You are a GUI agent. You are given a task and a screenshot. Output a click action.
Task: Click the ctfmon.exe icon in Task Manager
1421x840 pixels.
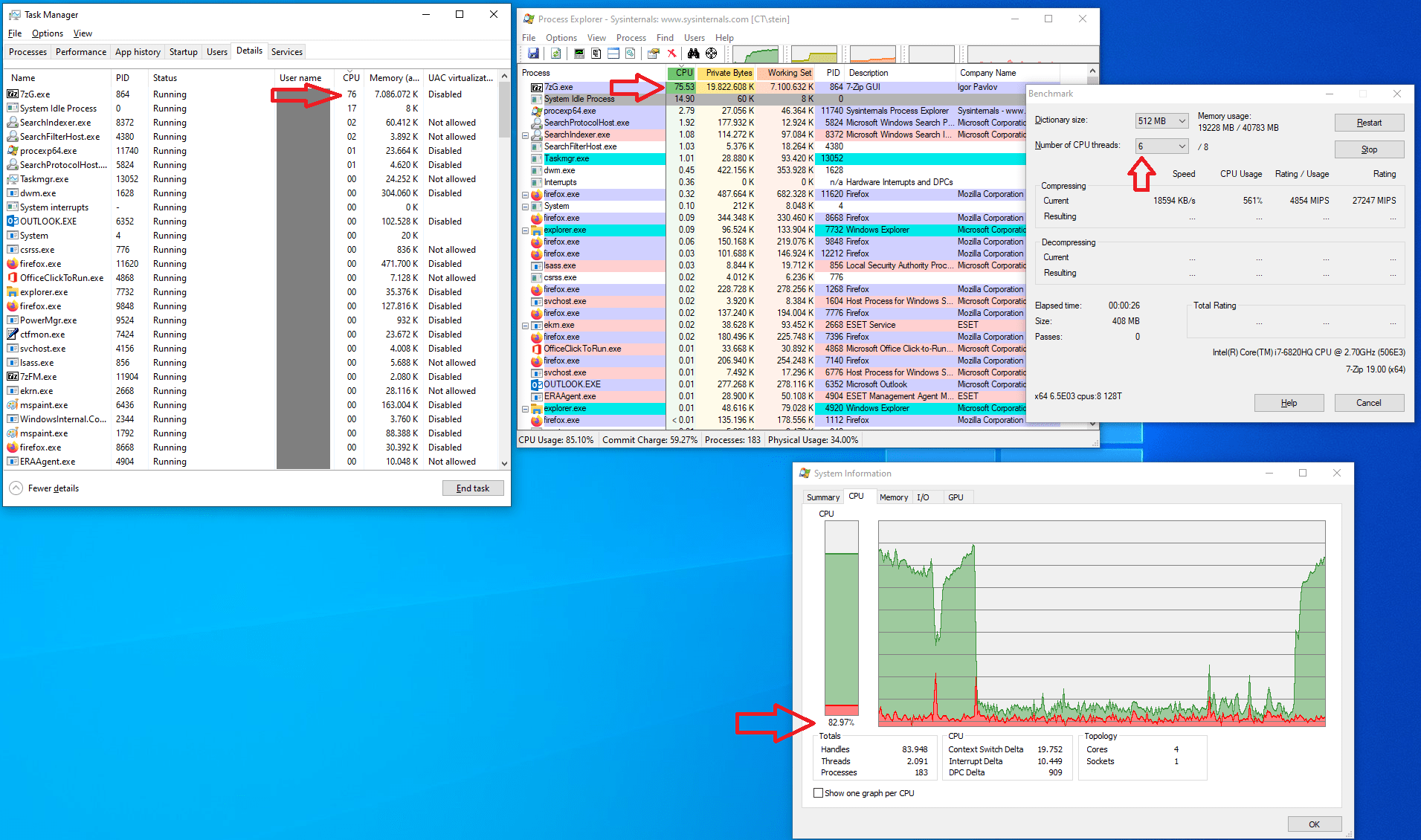click(x=13, y=335)
